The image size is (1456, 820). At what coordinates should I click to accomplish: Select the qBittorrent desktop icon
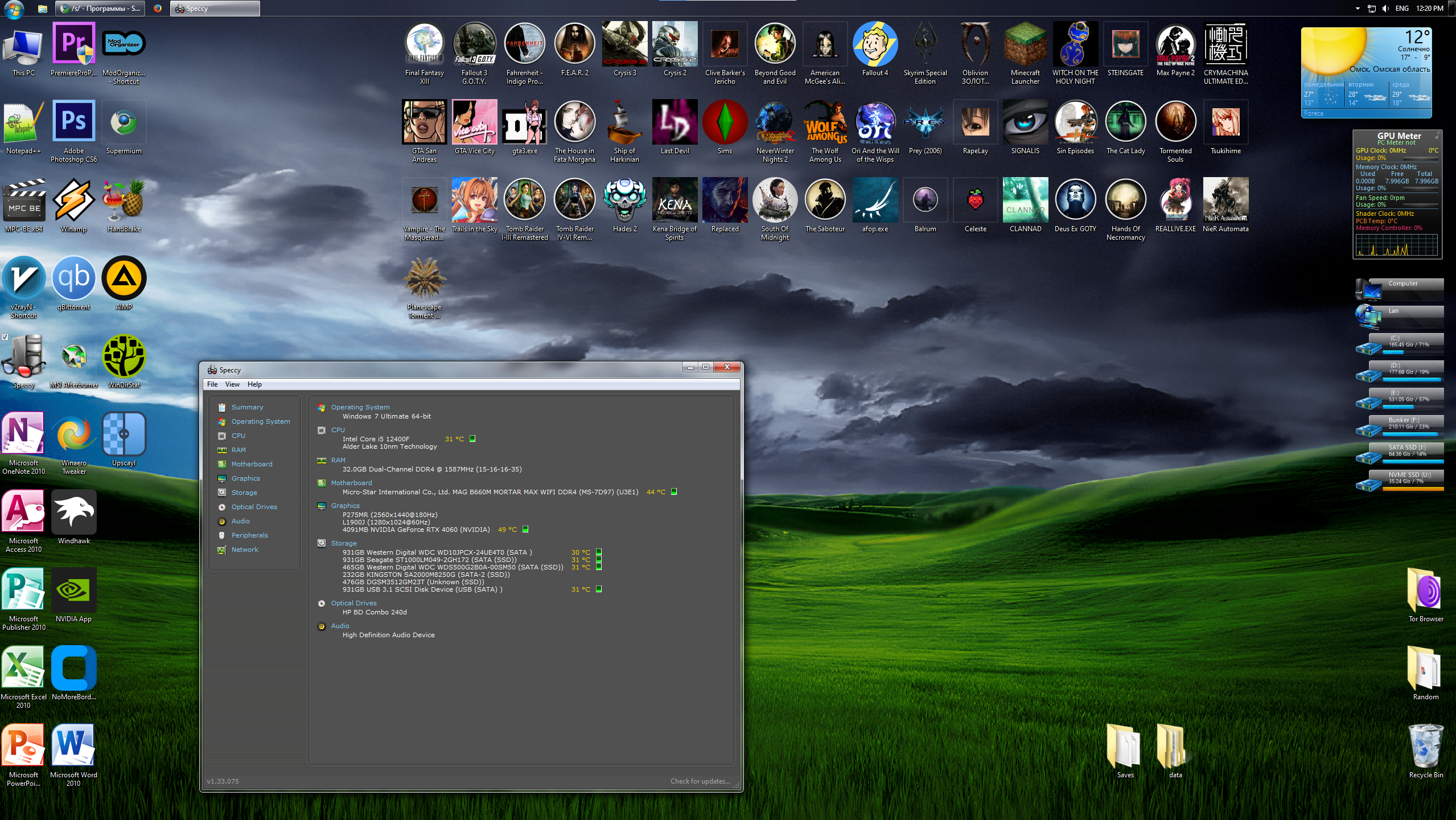(73, 284)
